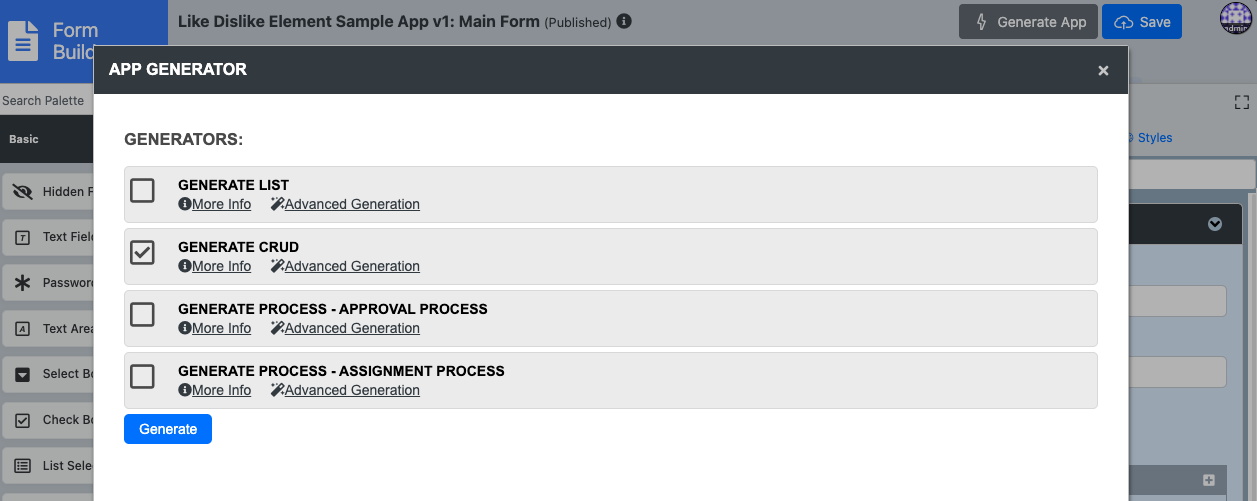Click the Hidden Field eye-slash icon

(22, 192)
